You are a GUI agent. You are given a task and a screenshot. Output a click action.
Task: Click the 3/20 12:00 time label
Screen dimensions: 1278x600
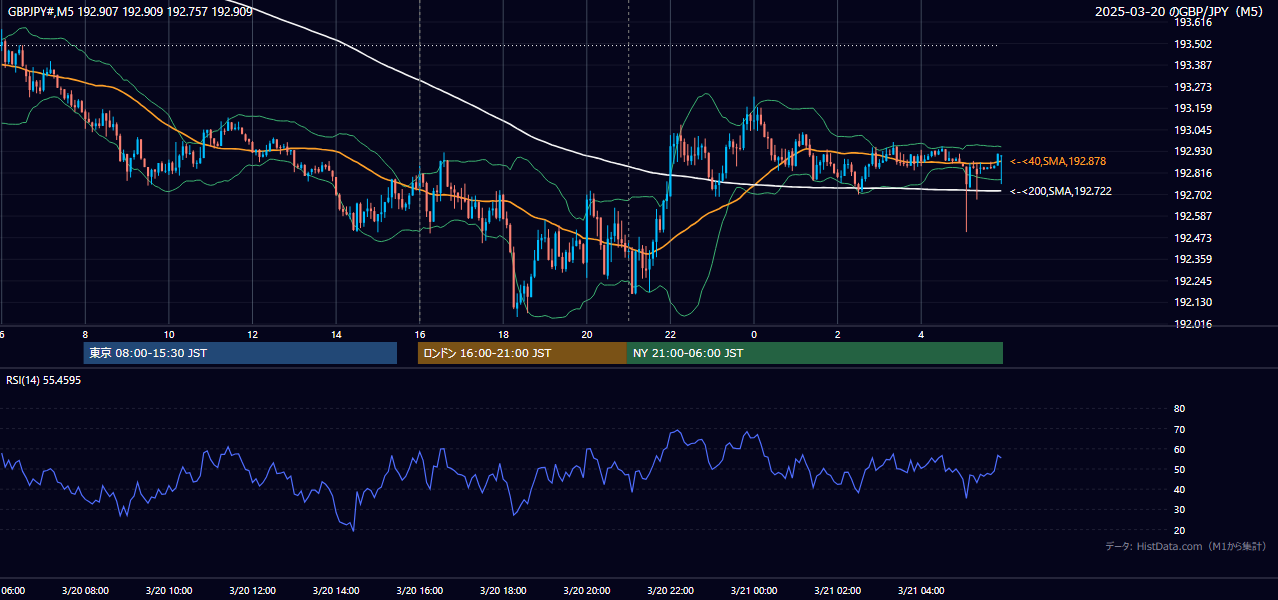[252, 591]
